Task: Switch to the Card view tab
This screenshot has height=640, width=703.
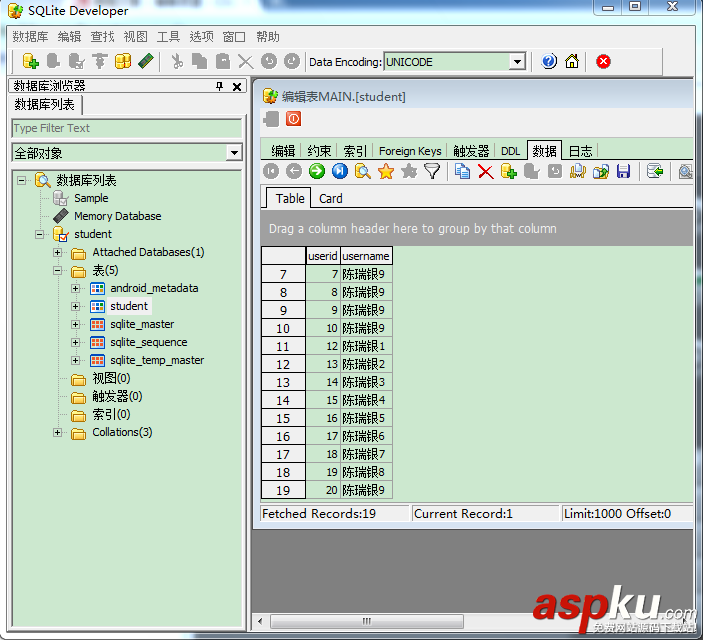Action: point(330,198)
